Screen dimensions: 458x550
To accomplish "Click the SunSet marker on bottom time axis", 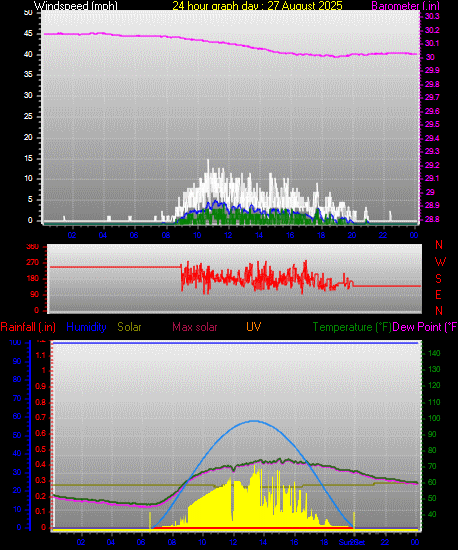I will point(352,542).
